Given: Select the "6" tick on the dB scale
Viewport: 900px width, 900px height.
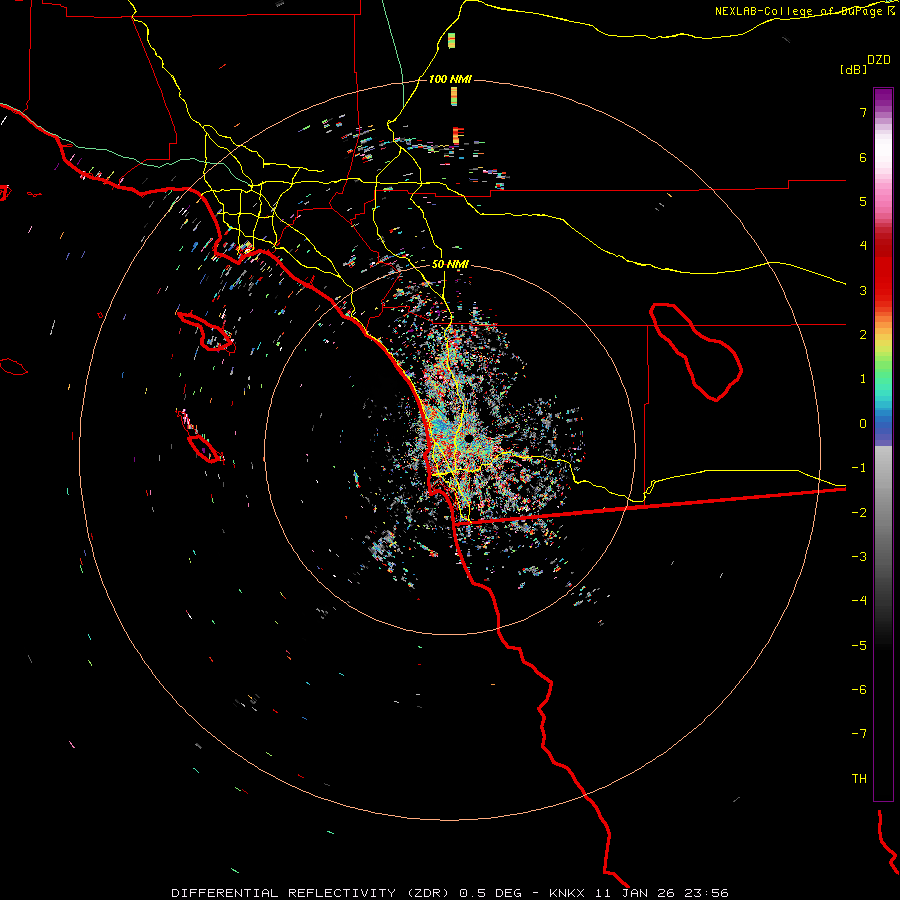Looking at the screenshot, I should (863, 157).
